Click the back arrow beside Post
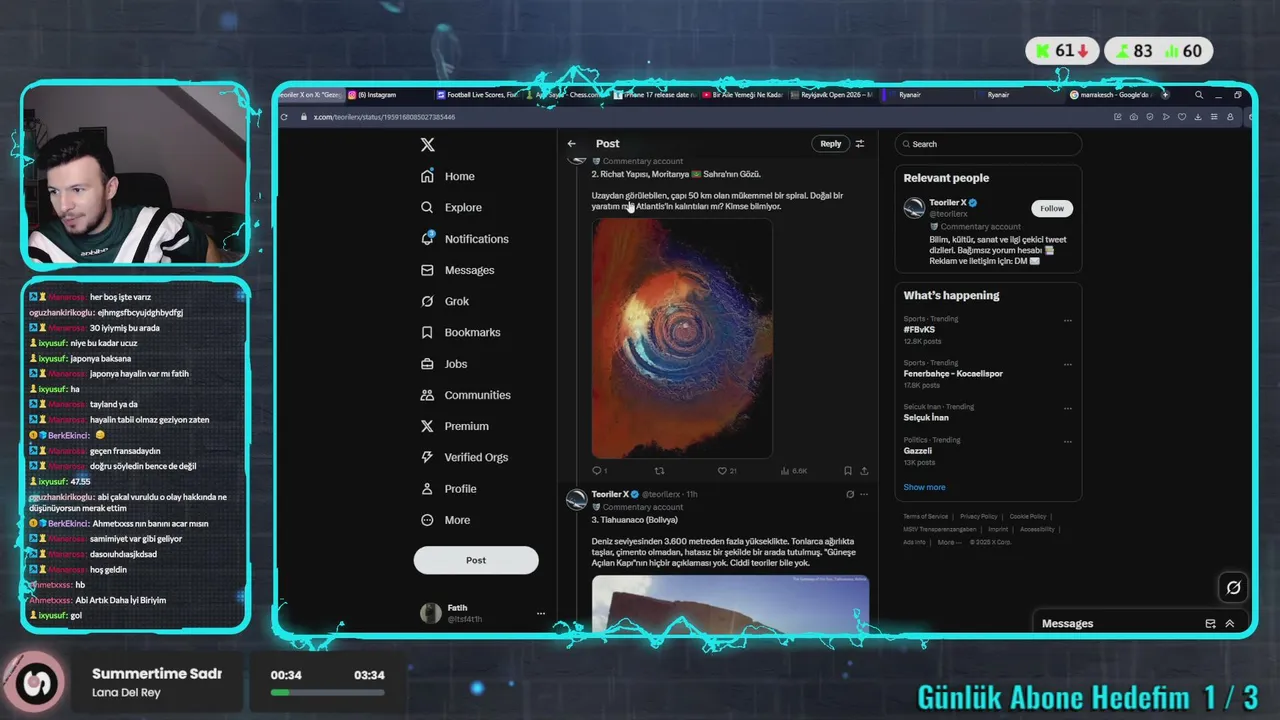Viewport: 1280px width, 720px height. tap(572, 144)
